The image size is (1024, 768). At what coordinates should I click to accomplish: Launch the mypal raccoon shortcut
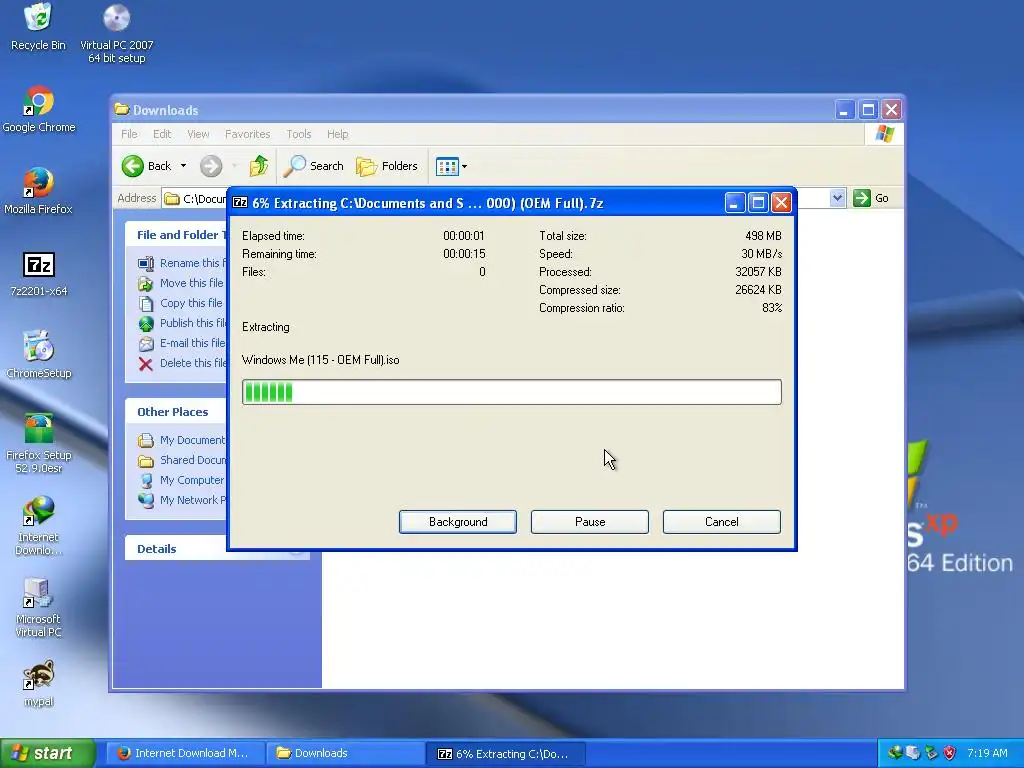coord(39,683)
